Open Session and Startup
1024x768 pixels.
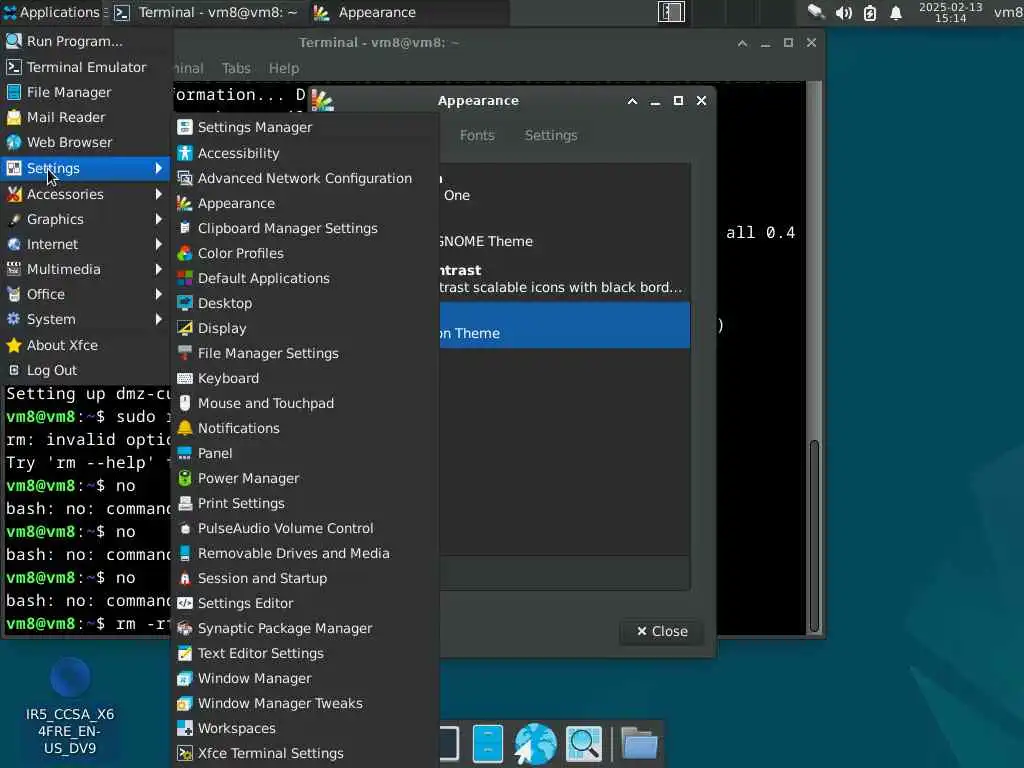click(304, 578)
